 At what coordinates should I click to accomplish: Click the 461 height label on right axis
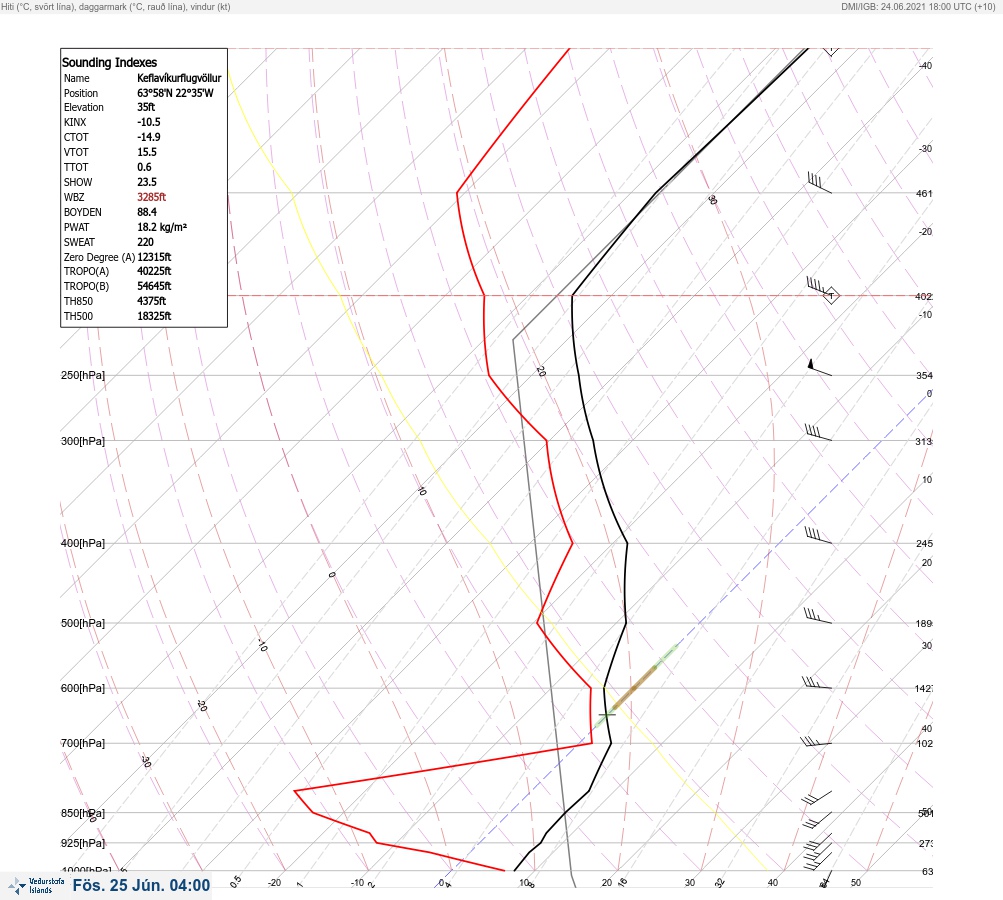coord(924,193)
